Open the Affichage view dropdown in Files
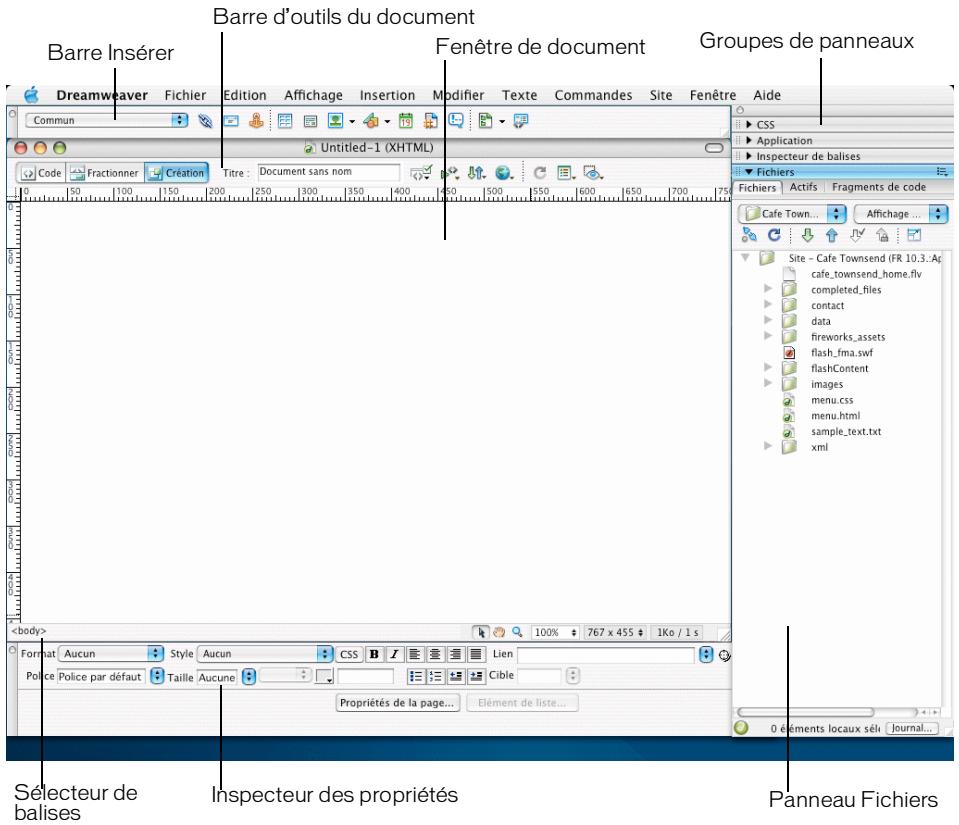 900,213
